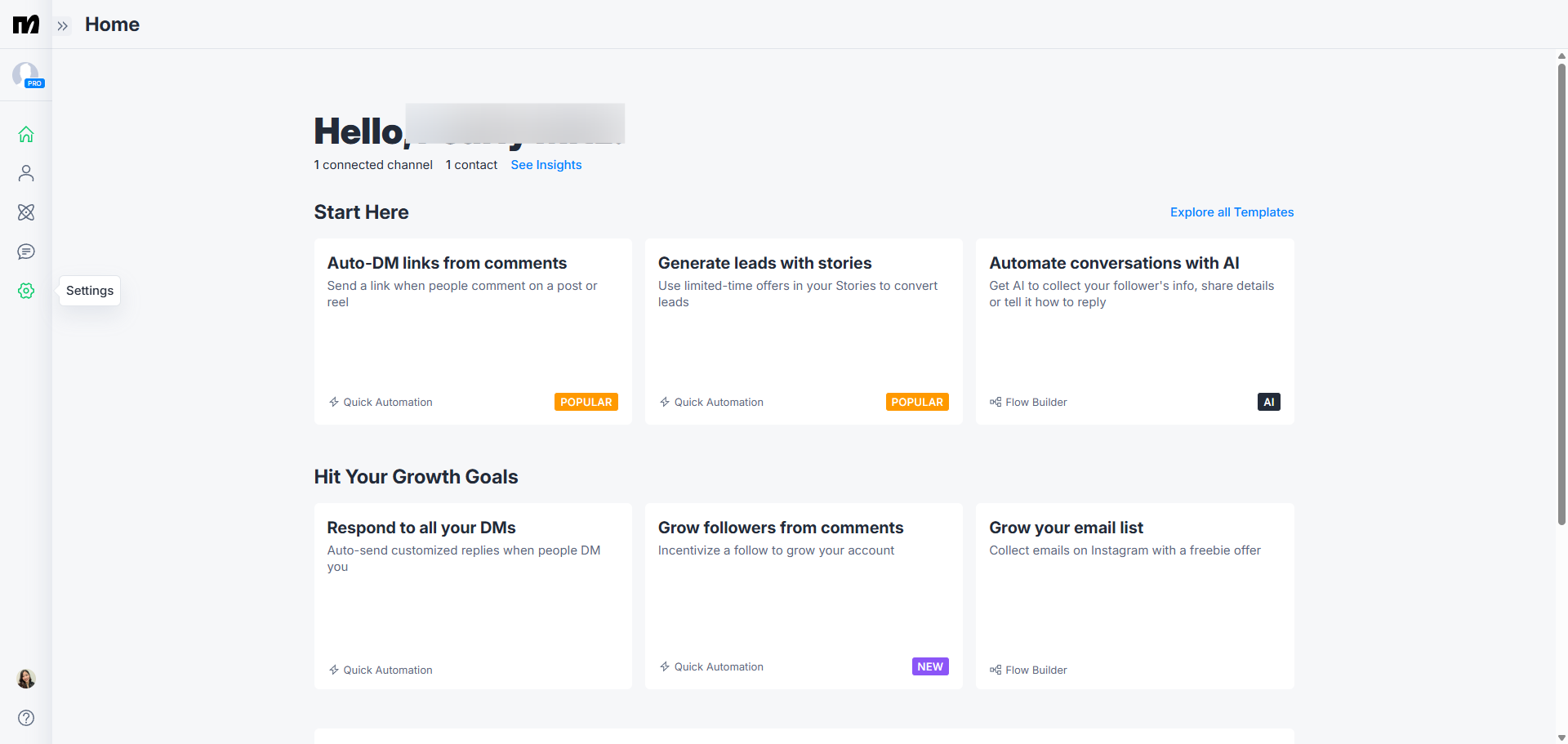Open the PRO account avatar
The width and height of the screenshot is (1568, 744).
[27, 75]
